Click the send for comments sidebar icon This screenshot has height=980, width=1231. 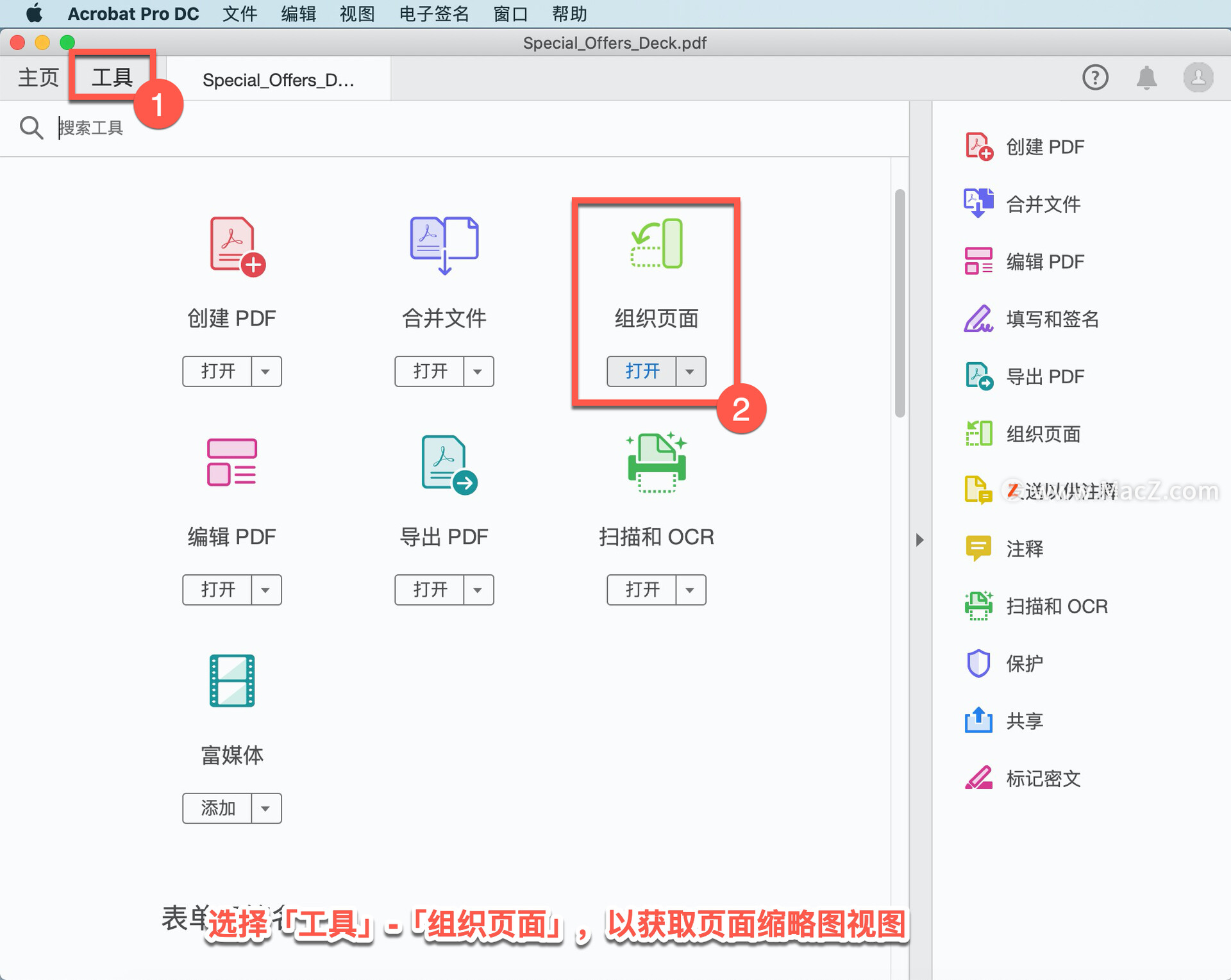coord(978,491)
